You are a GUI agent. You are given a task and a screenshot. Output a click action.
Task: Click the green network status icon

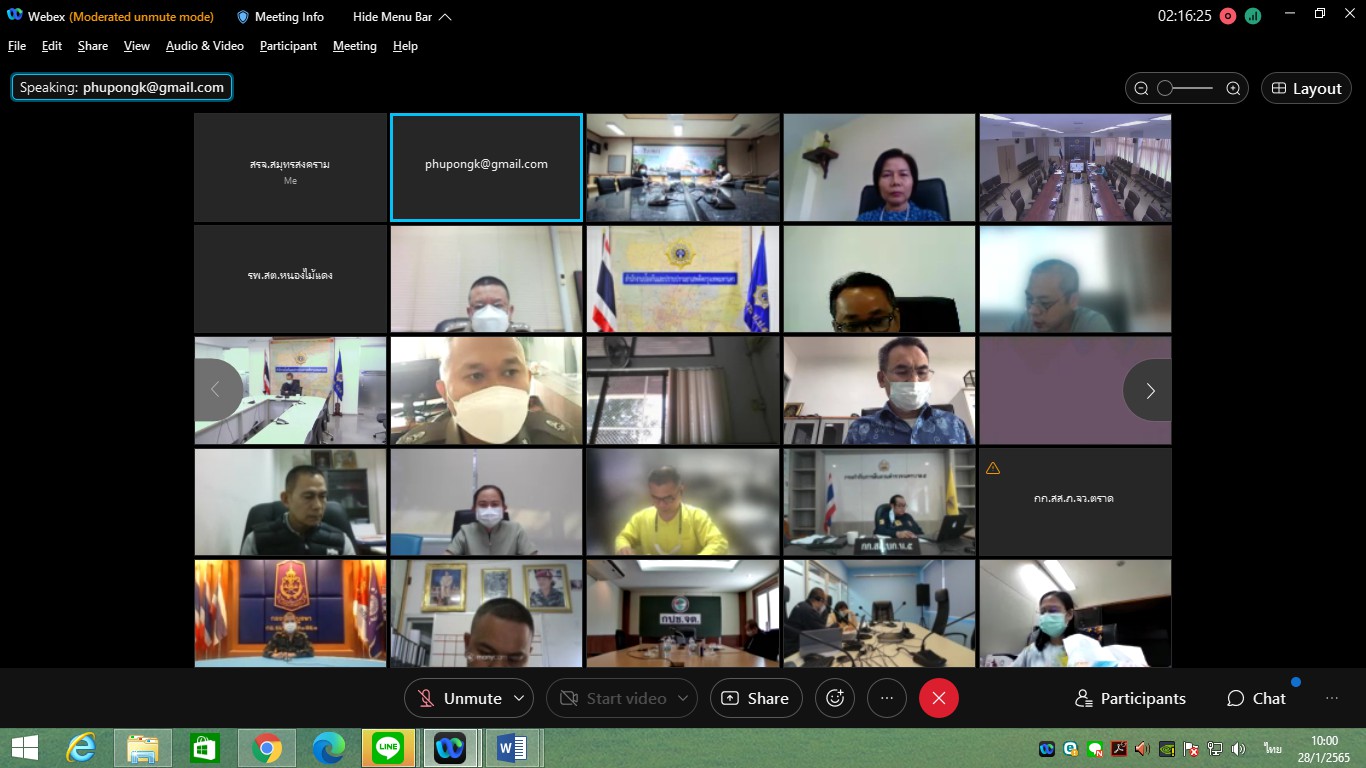(x=1252, y=16)
